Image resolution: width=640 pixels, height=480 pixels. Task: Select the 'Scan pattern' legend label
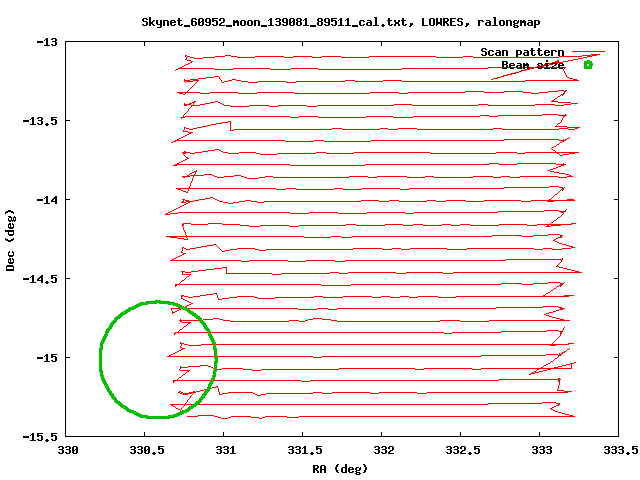pyautogui.click(x=522, y=52)
